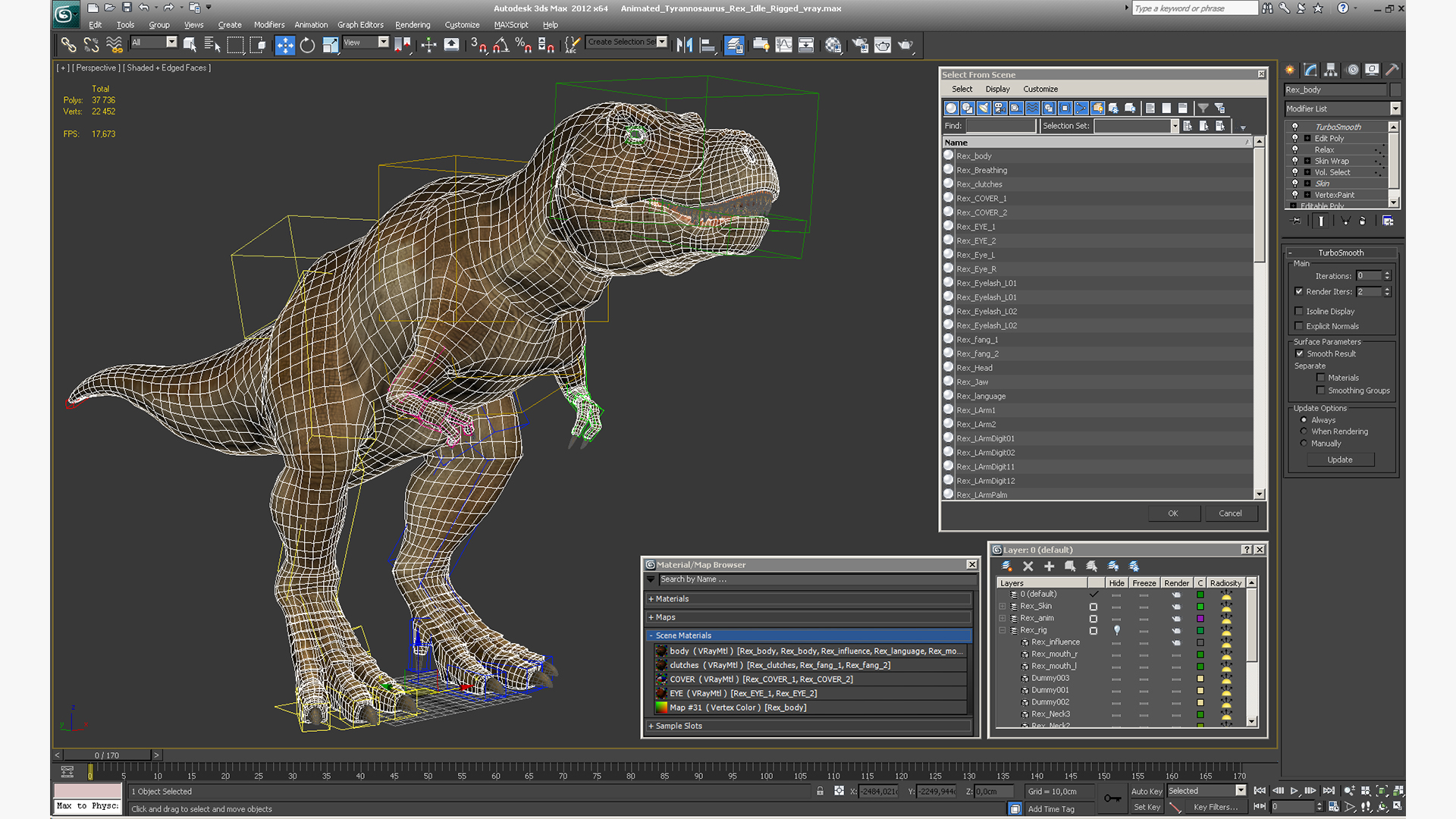Click Remove Modifier trash icon under stack
This screenshot has height=819, width=1456.
point(1363,221)
